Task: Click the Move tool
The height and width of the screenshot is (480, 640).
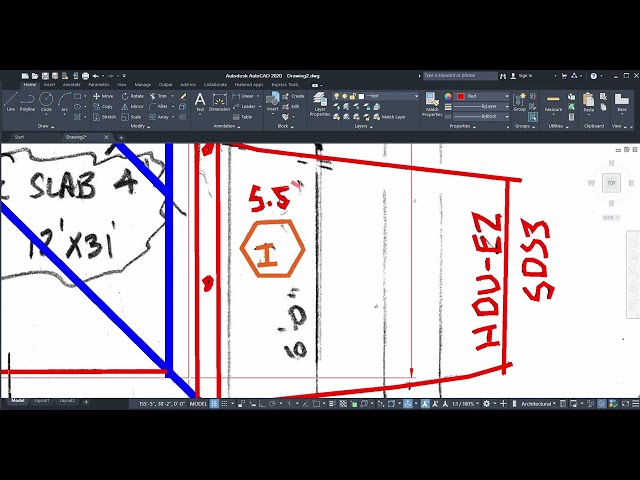Action: tap(103, 96)
